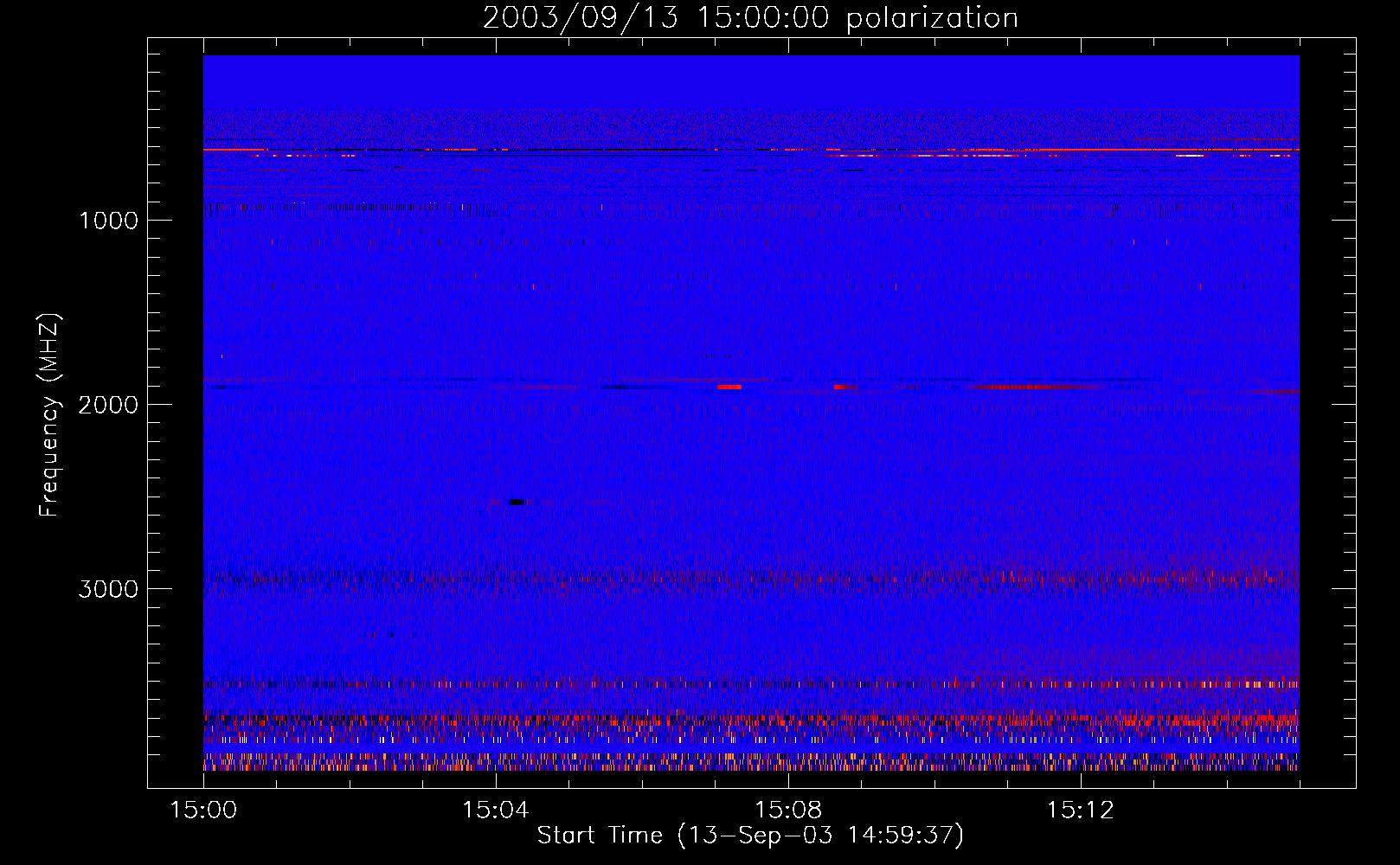Click the "15:04" time tick label
This screenshot has width=1400, height=865.
tap(496, 811)
